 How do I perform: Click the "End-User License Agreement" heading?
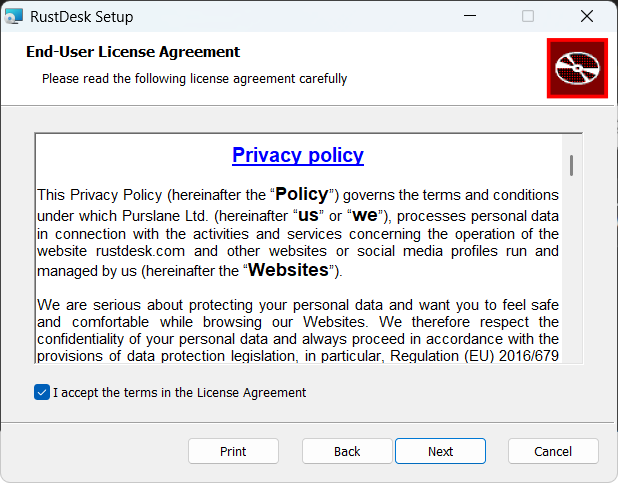133,52
